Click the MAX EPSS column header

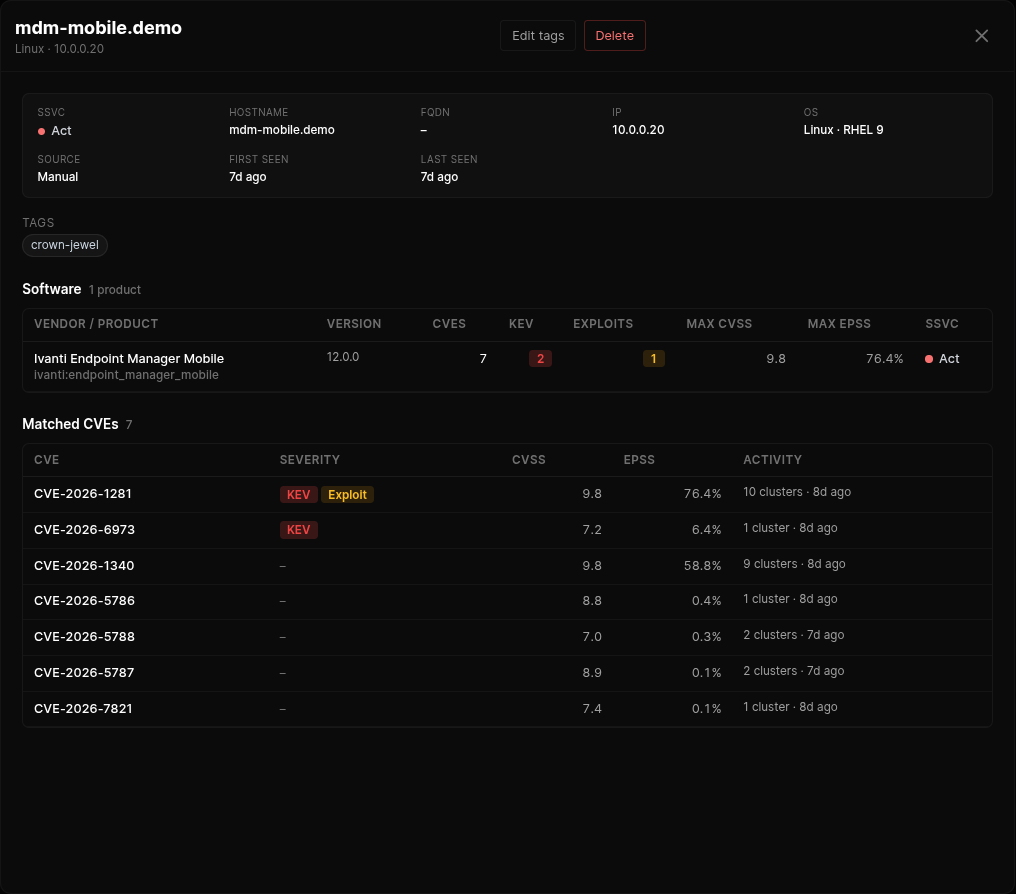point(839,324)
